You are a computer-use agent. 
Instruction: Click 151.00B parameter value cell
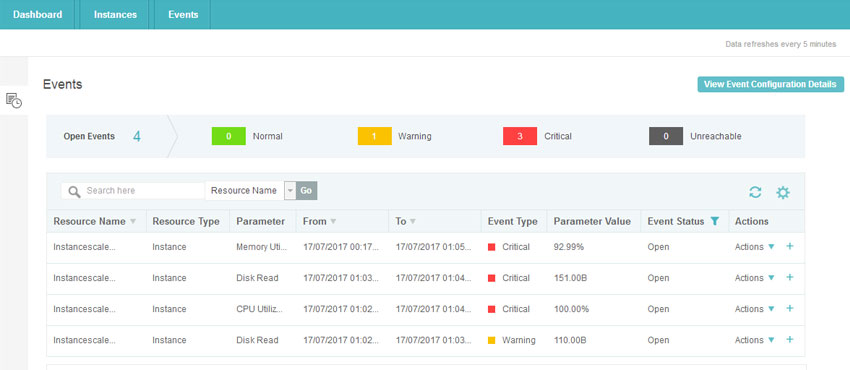[x=570, y=278]
